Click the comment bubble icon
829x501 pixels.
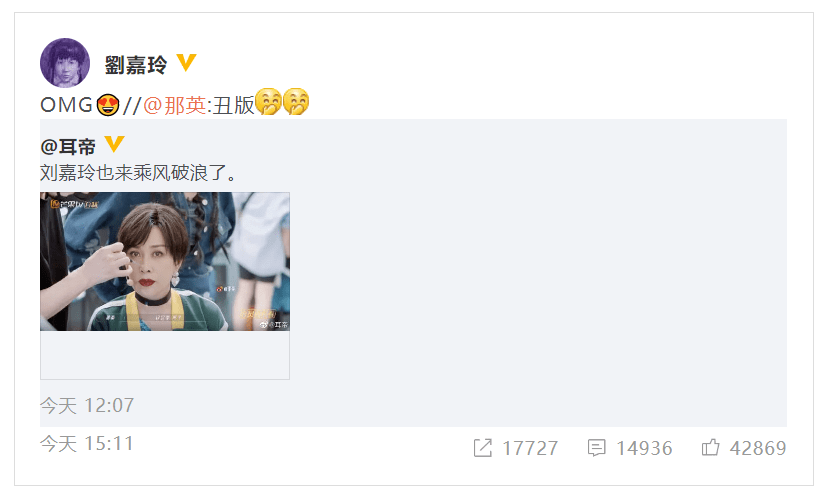point(596,448)
